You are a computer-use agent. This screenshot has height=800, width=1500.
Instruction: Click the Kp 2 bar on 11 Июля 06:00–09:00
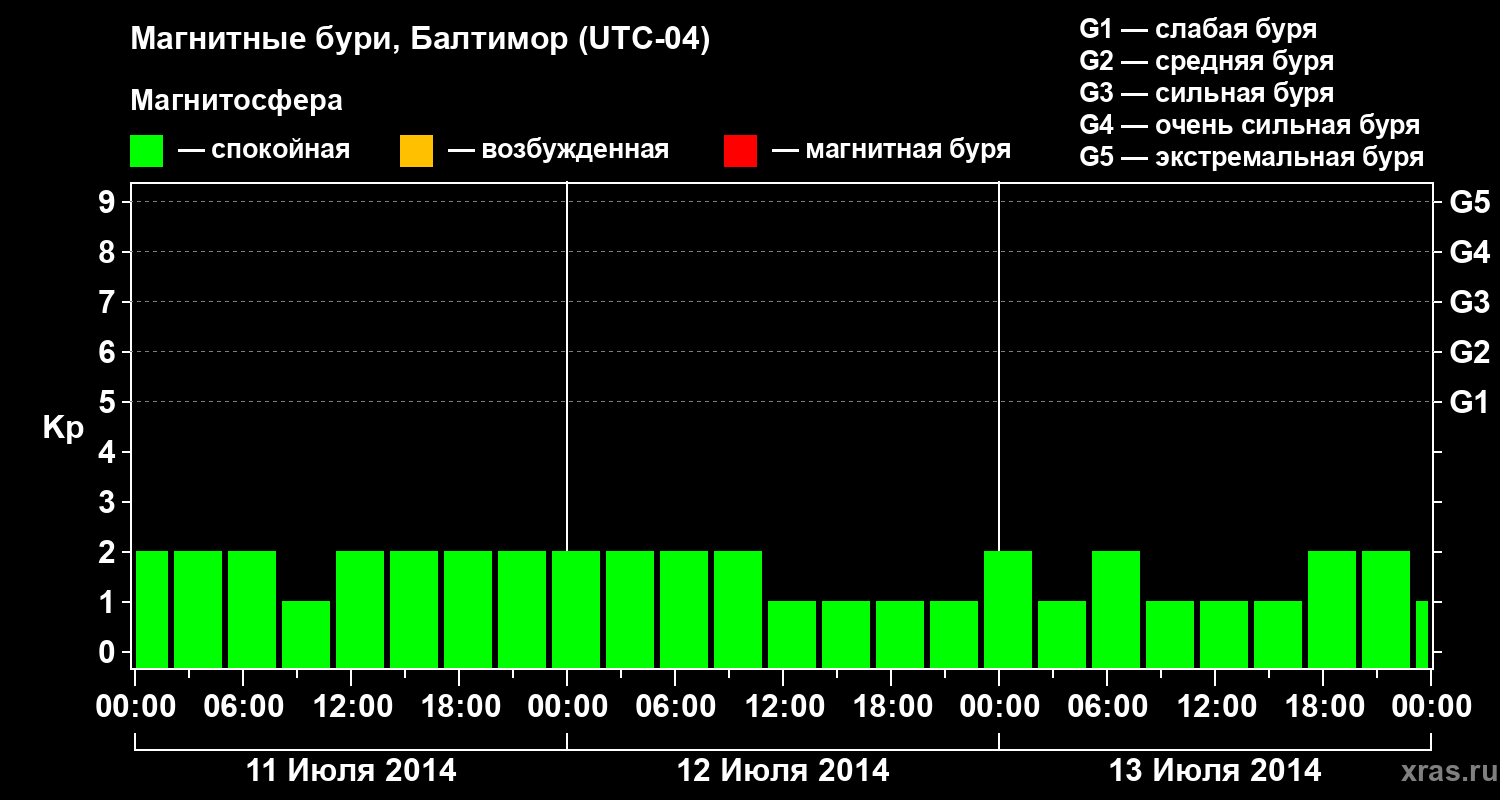pyautogui.click(x=252, y=609)
